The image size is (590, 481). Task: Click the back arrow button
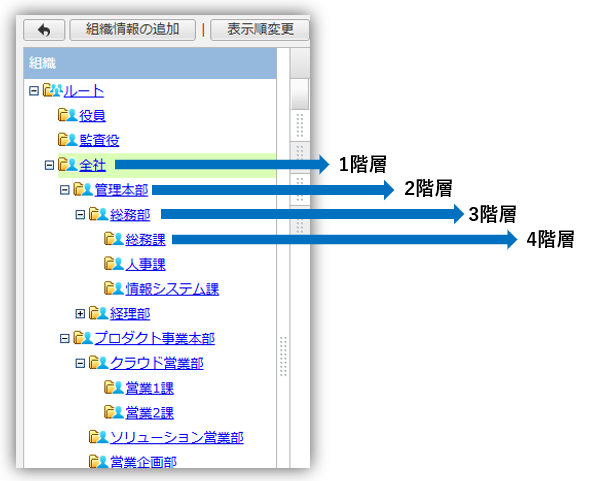coord(44,30)
